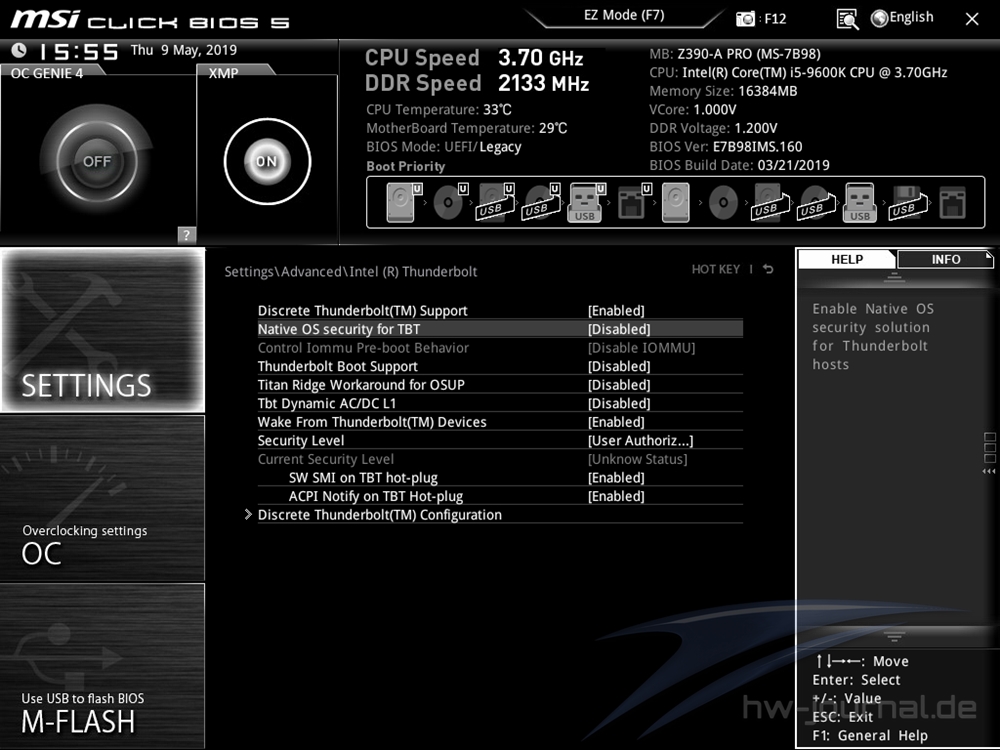Click the question mark help icon under OC Genie
This screenshot has width=1000, height=750.
point(186,235)
